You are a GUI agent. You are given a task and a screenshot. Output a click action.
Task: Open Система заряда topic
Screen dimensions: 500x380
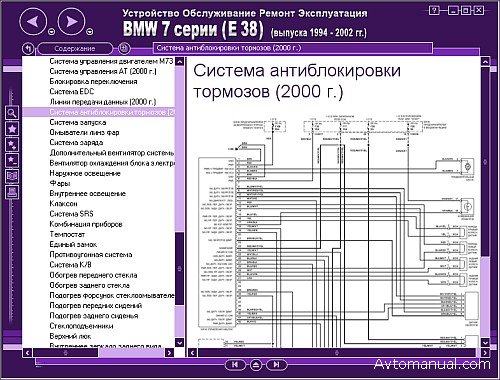[x=76, y=143]
